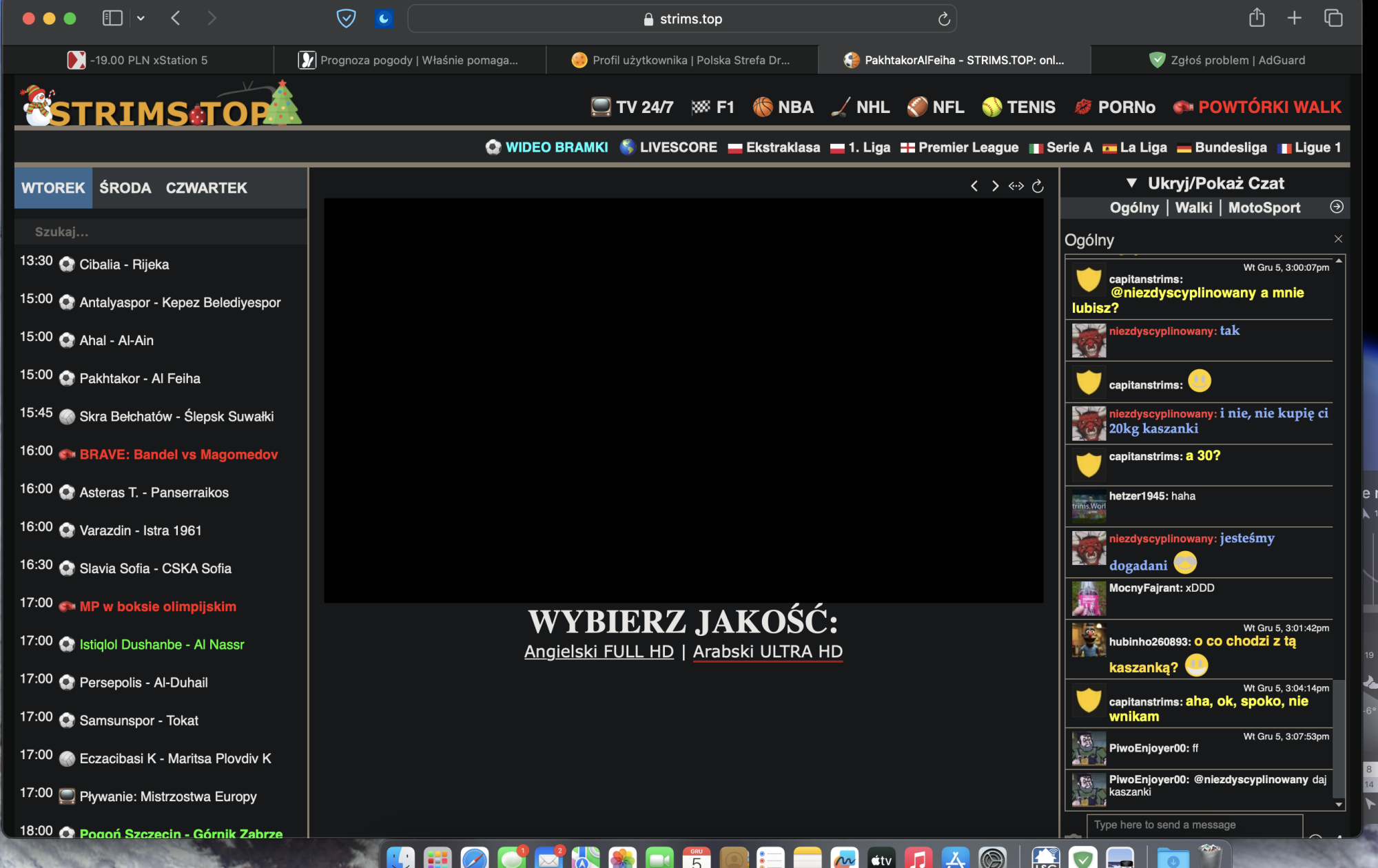This screenshot has width=1378, height=868.
Task: Open the Walki chat tab
Action: point(1193,207)
